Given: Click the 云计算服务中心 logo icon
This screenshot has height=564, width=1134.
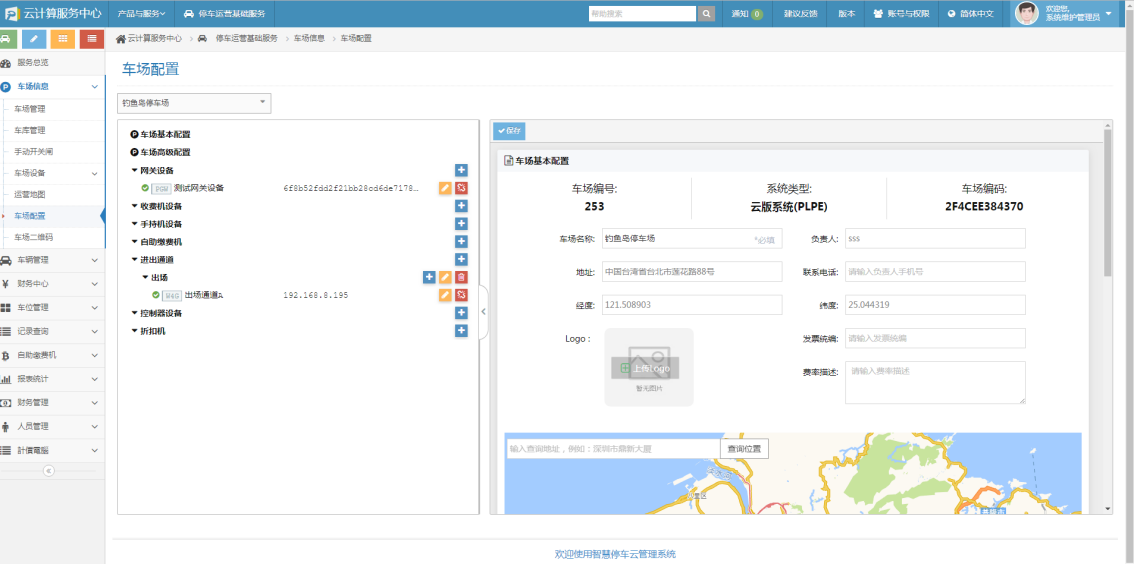Looking at the screenshot, I should pos(12,14).
